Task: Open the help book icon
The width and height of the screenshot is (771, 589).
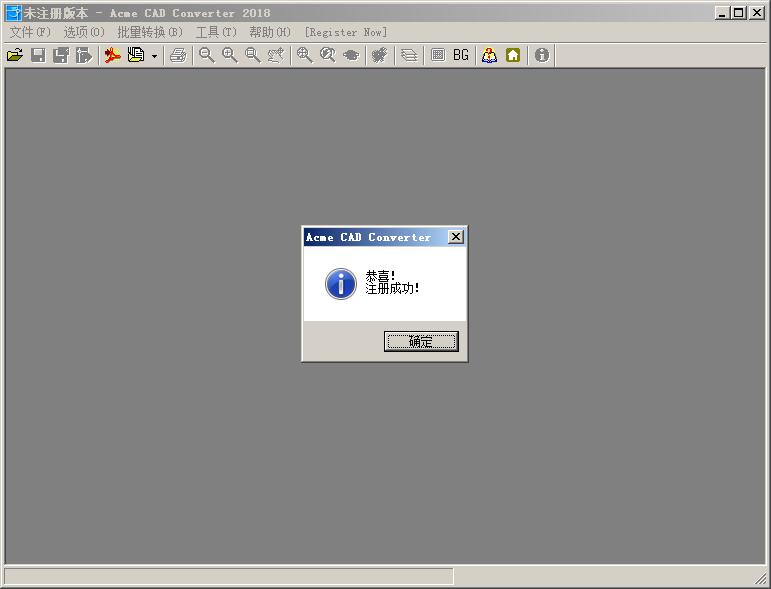Action: (x=489, y=55)
